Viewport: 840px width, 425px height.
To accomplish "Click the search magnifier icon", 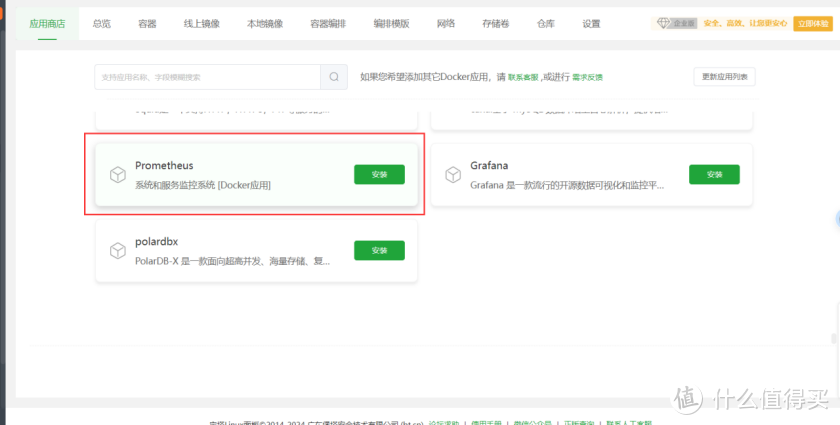I will pyautogui.click(x=334, y=77).
